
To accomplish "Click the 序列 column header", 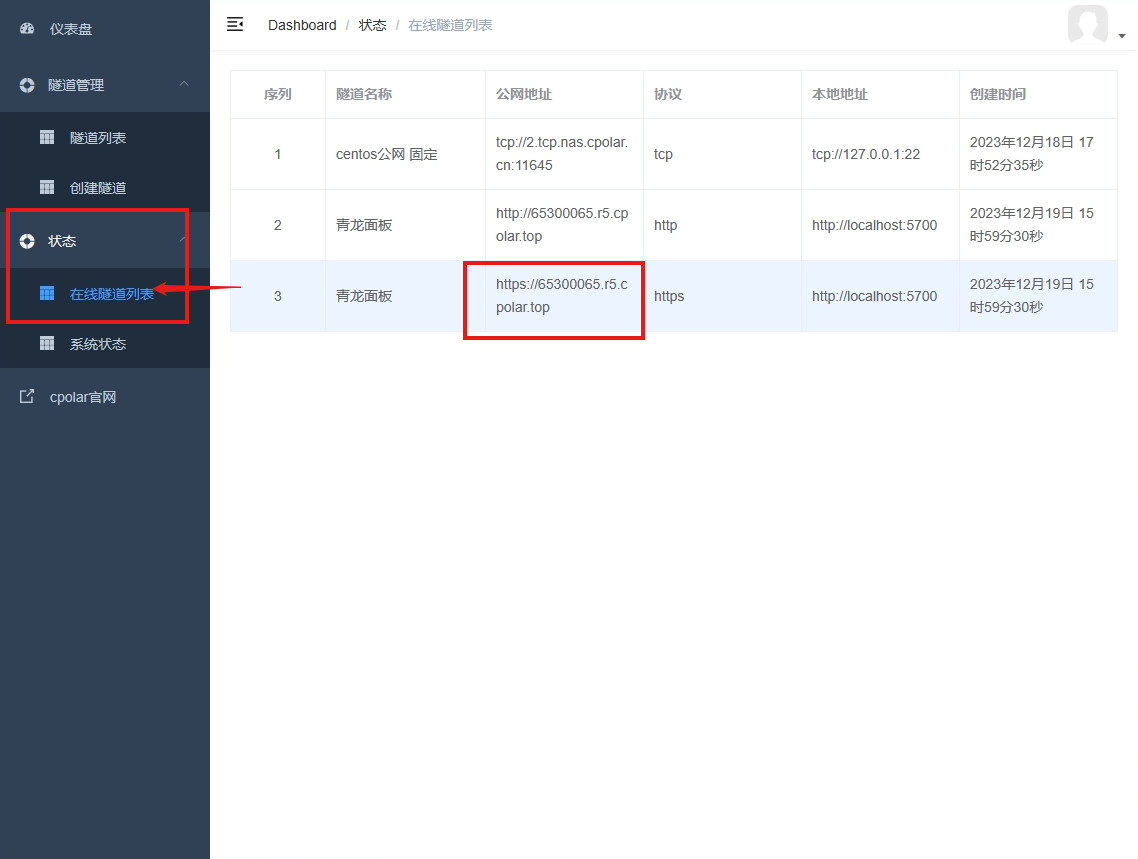I will 278,94.
